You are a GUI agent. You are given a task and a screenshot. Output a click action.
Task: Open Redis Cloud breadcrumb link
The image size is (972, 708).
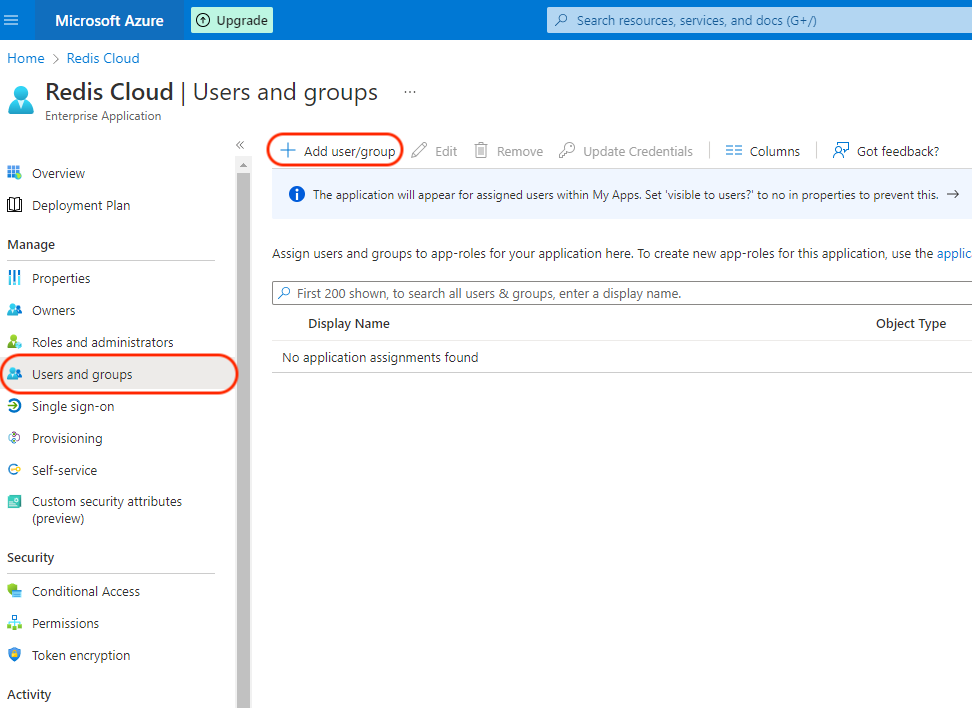[x=103, y=58]
